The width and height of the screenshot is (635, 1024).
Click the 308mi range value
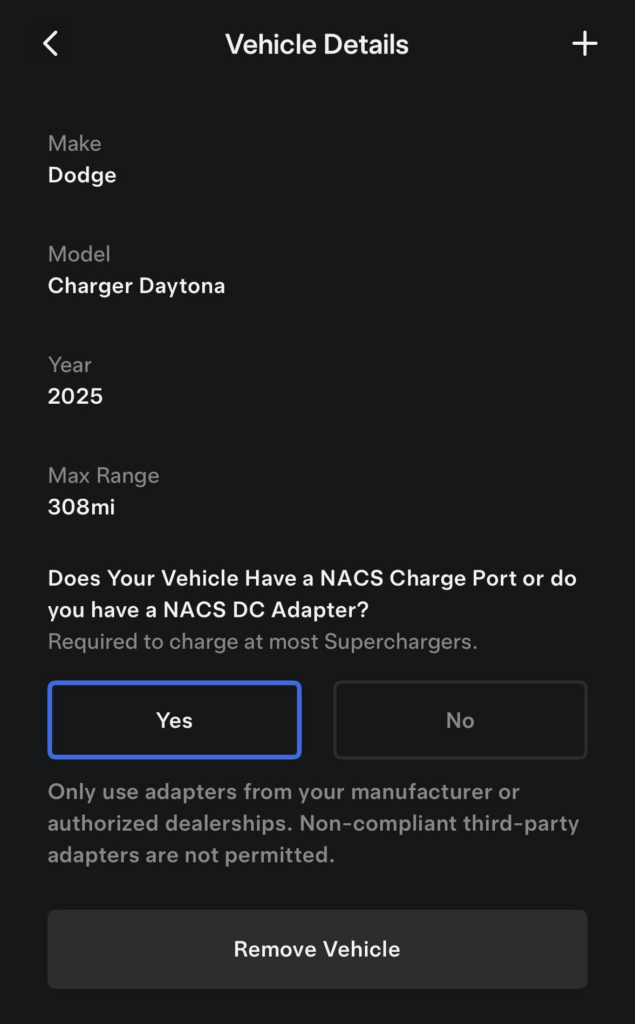81,507
